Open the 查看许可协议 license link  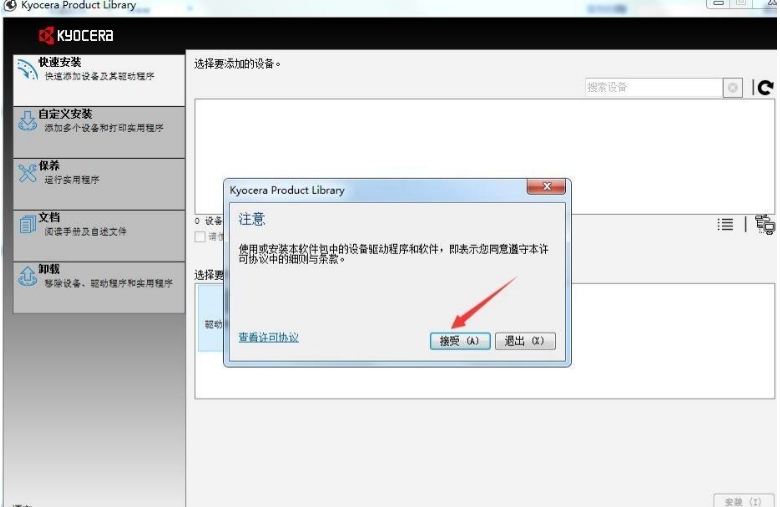[269, 337]
